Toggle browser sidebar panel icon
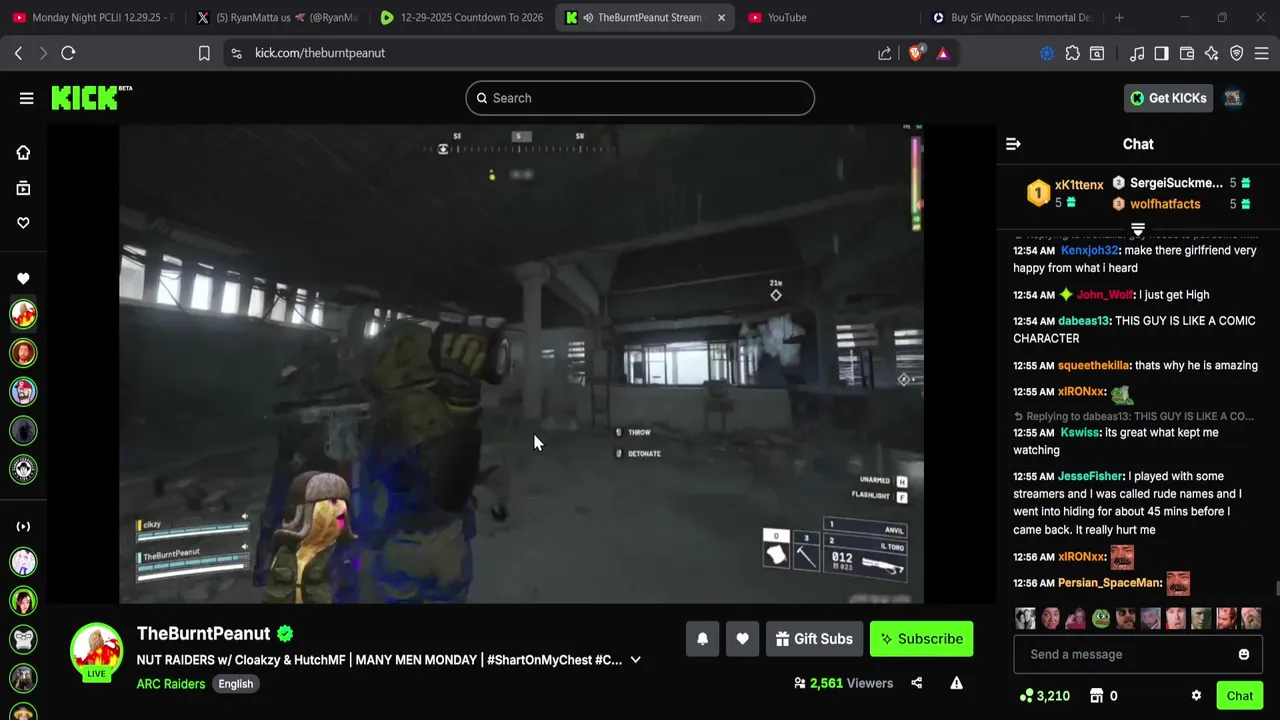Viewport: 1280px width, 720px height. pos(1161,53)
